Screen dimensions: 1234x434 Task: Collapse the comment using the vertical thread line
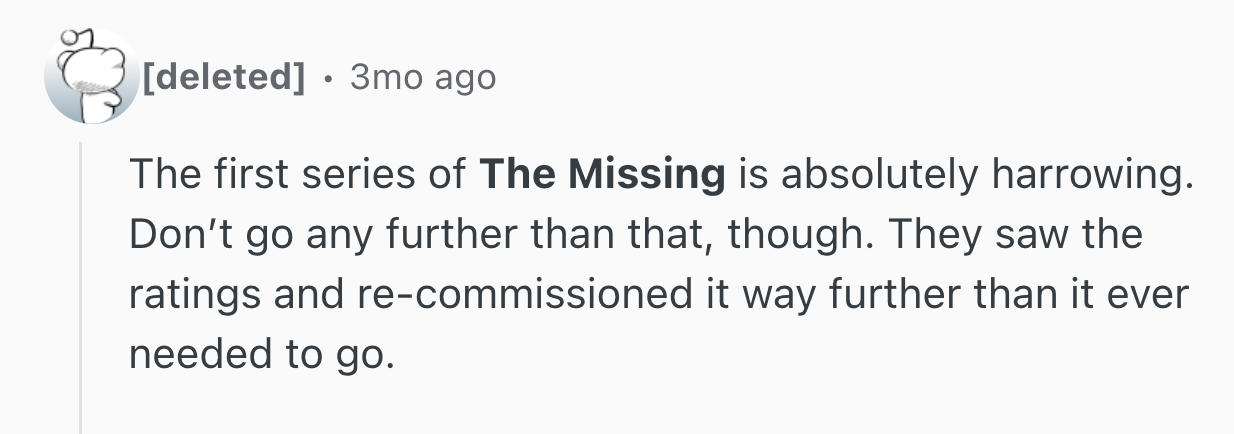[81, 290]
